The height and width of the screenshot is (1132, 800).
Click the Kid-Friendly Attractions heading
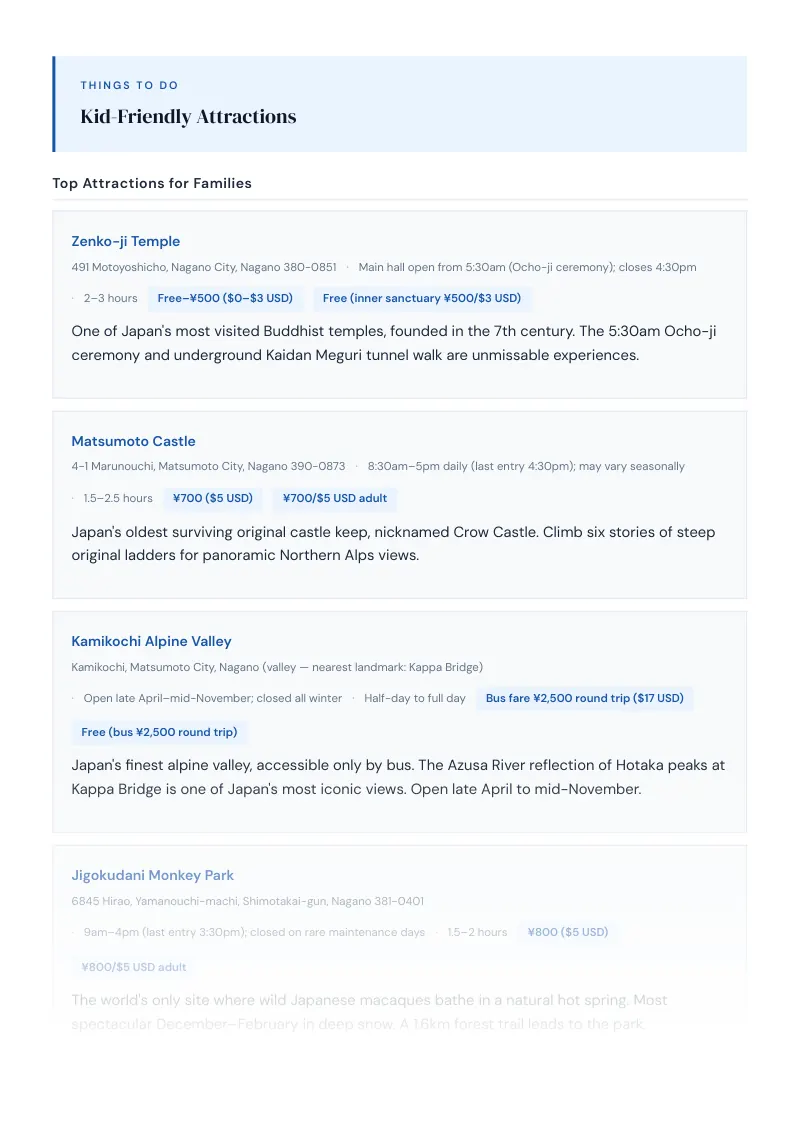[x=188, y=117]
